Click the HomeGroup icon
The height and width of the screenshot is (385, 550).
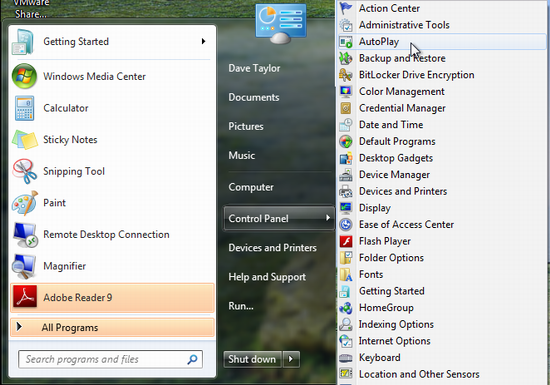pyautogui.click(x=346, y=308)
